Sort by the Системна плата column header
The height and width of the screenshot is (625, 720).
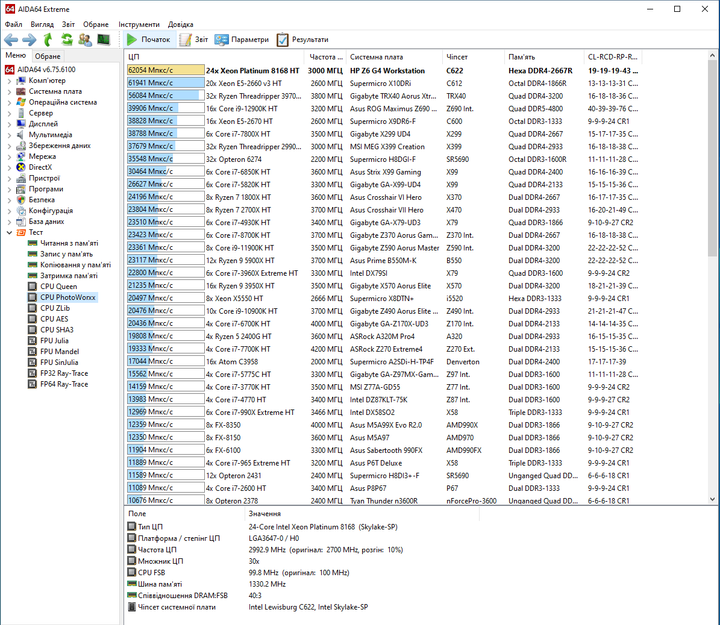coord(394,57)
